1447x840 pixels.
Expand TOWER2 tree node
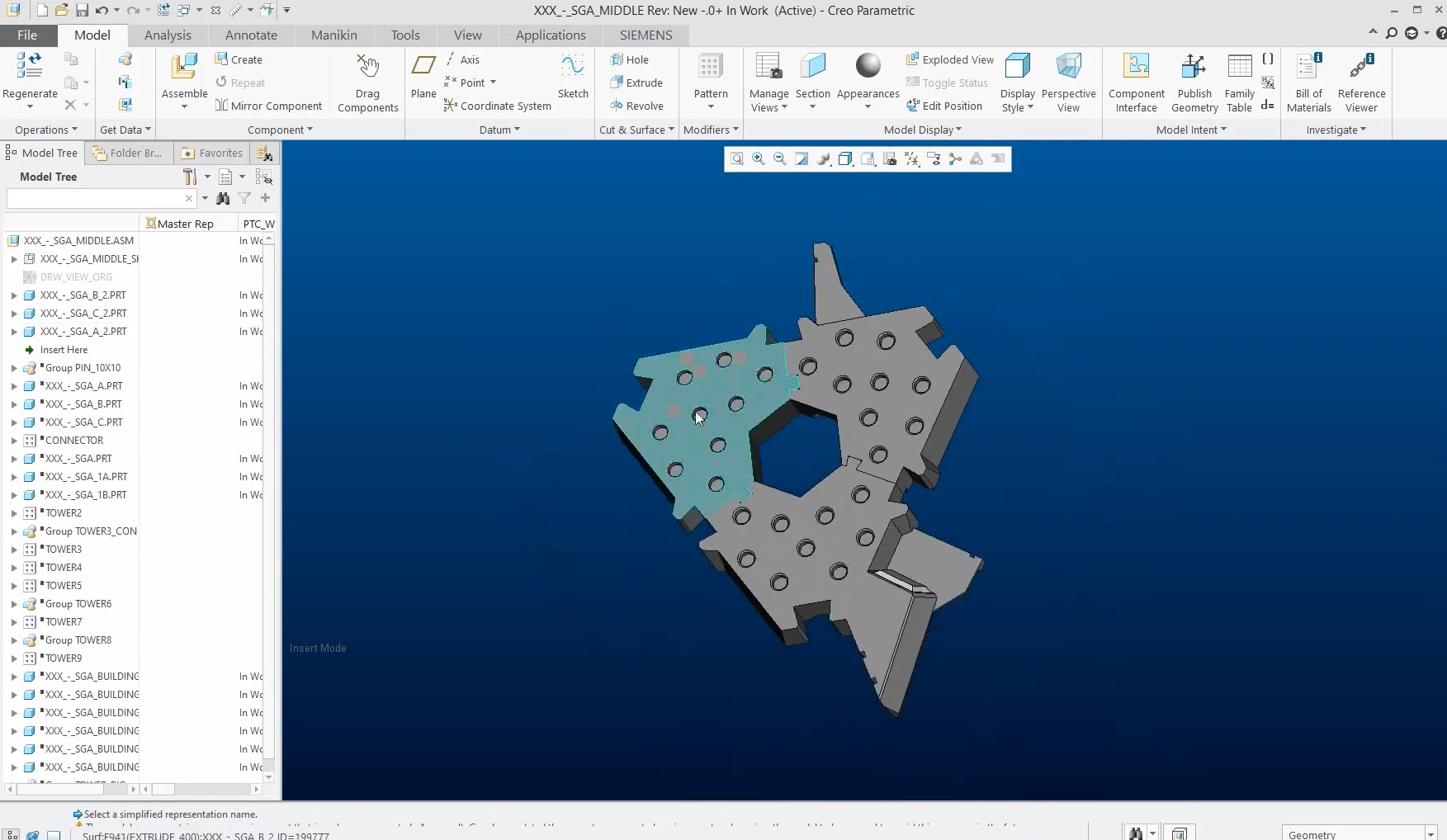click(14, 513)
